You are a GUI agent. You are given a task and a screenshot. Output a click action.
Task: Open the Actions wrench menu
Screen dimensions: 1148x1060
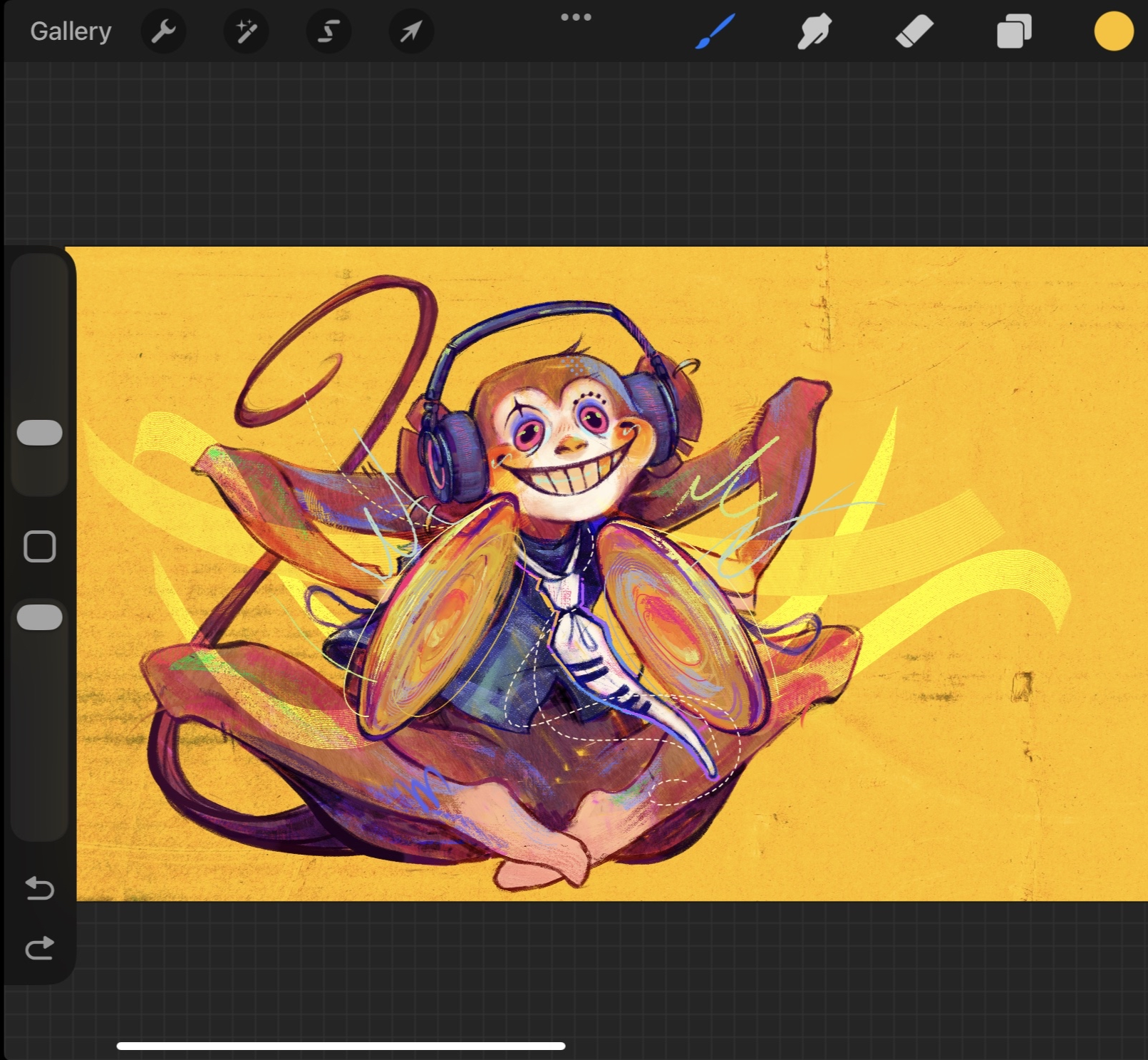click(163, 31)
